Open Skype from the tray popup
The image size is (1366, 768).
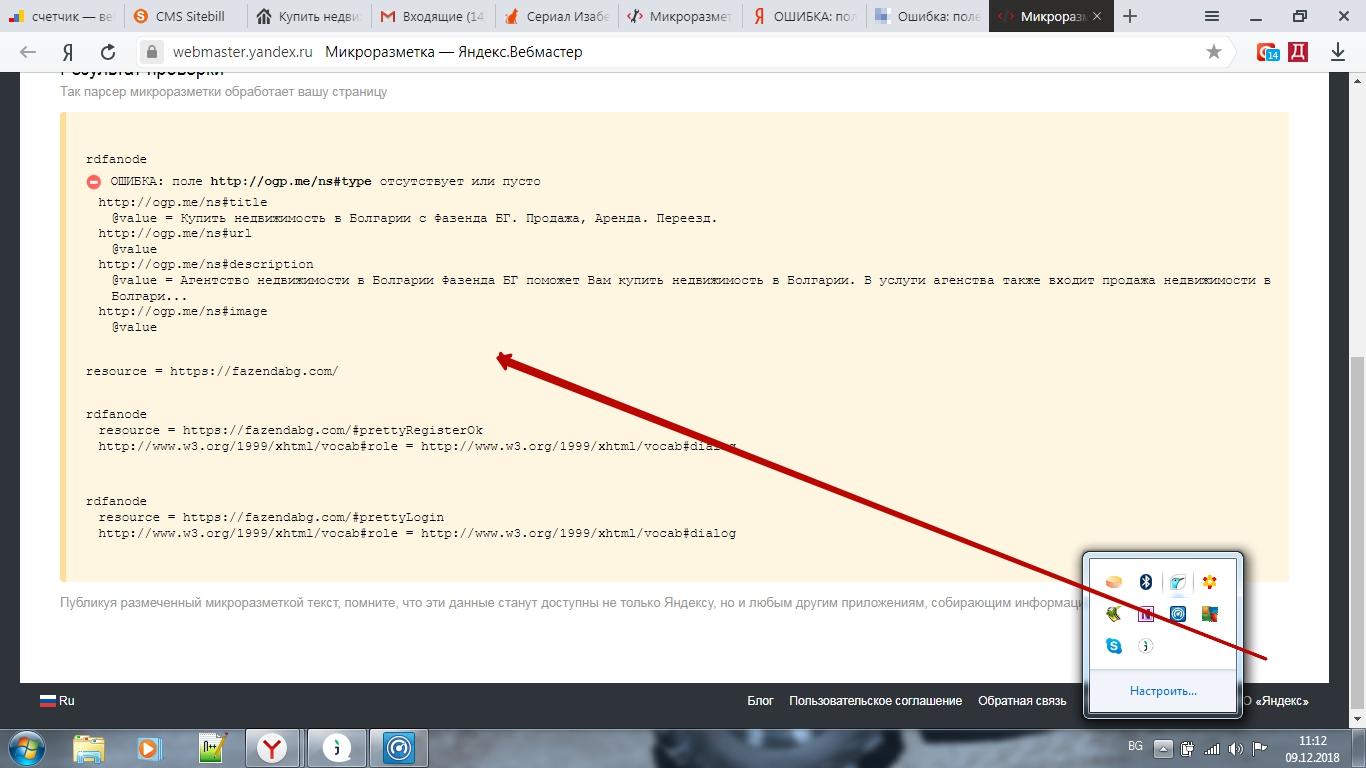click(x=1114, y=646)
